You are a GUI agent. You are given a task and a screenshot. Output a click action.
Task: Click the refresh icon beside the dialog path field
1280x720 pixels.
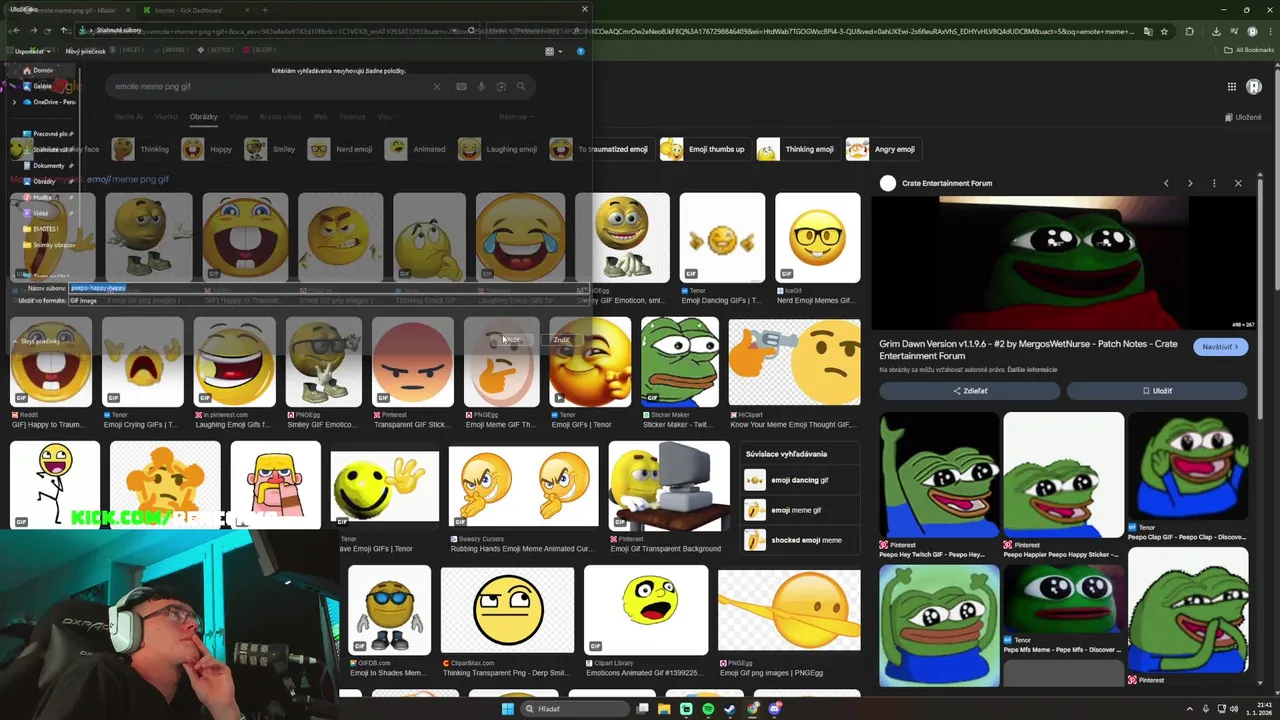tap(471, 31)
